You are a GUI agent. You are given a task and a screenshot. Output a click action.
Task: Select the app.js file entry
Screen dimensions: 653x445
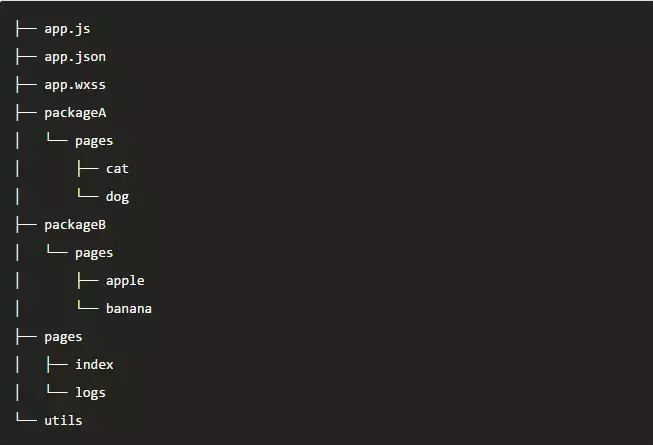(67, 29)
